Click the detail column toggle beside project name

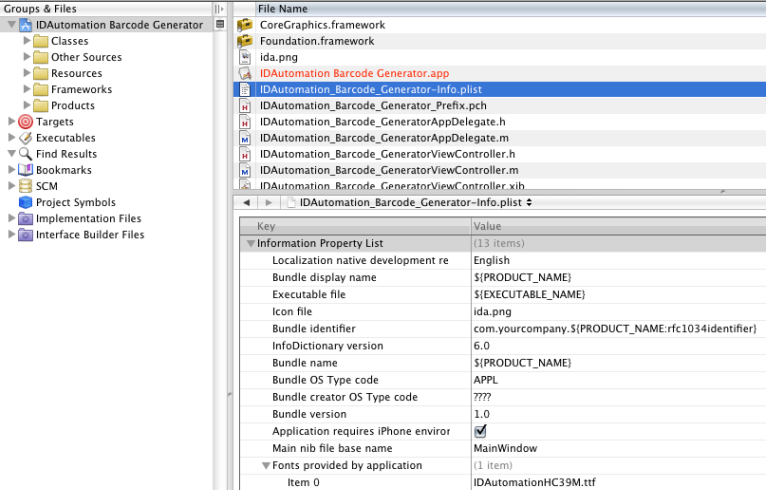coord(220,24)
